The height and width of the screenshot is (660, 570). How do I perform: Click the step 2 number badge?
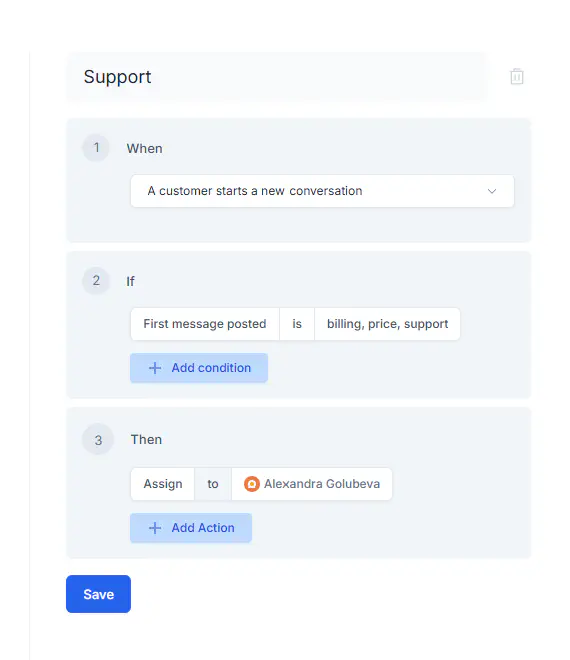96,281
